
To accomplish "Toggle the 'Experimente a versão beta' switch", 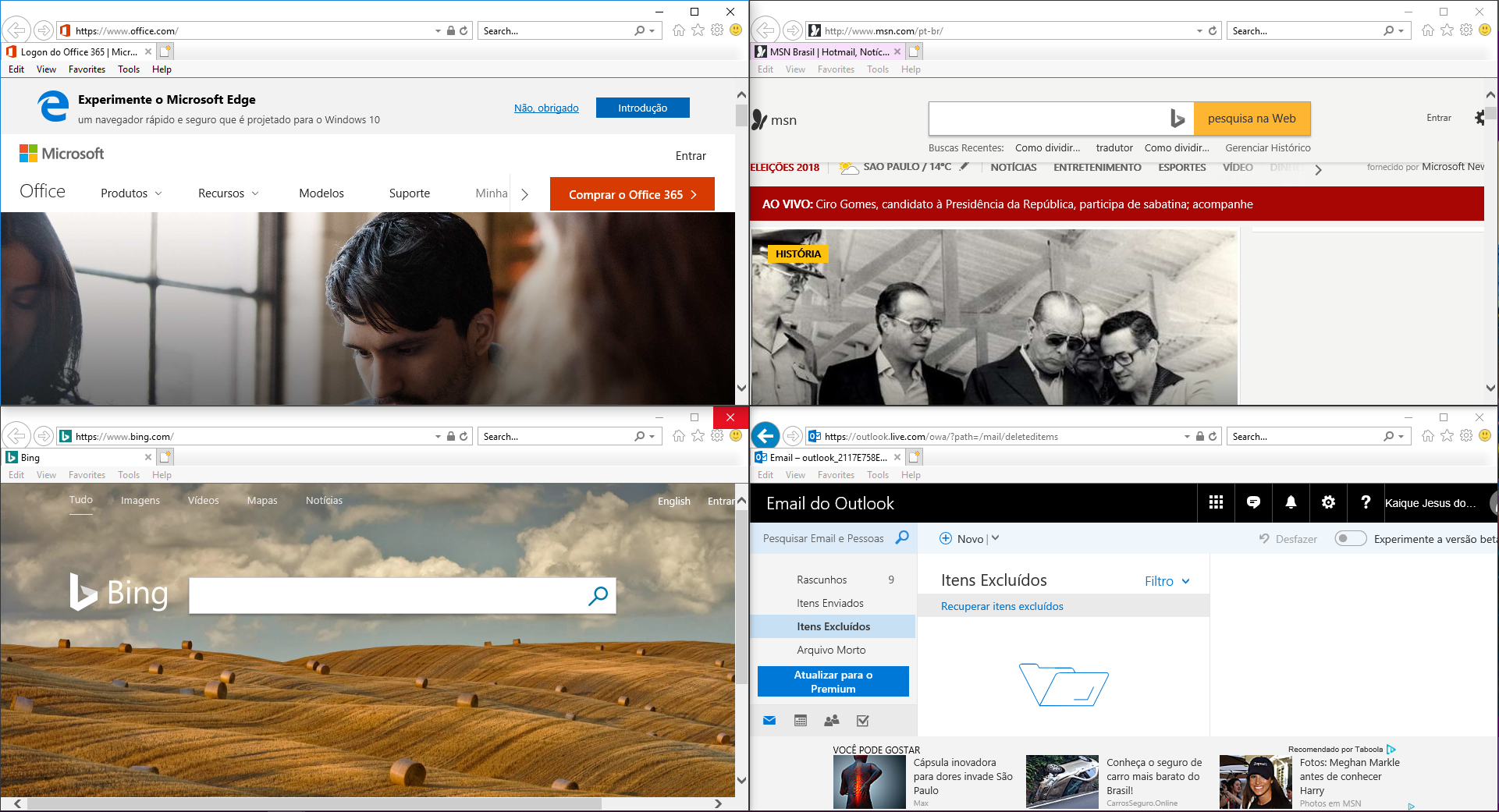I will pos(1351,538).
